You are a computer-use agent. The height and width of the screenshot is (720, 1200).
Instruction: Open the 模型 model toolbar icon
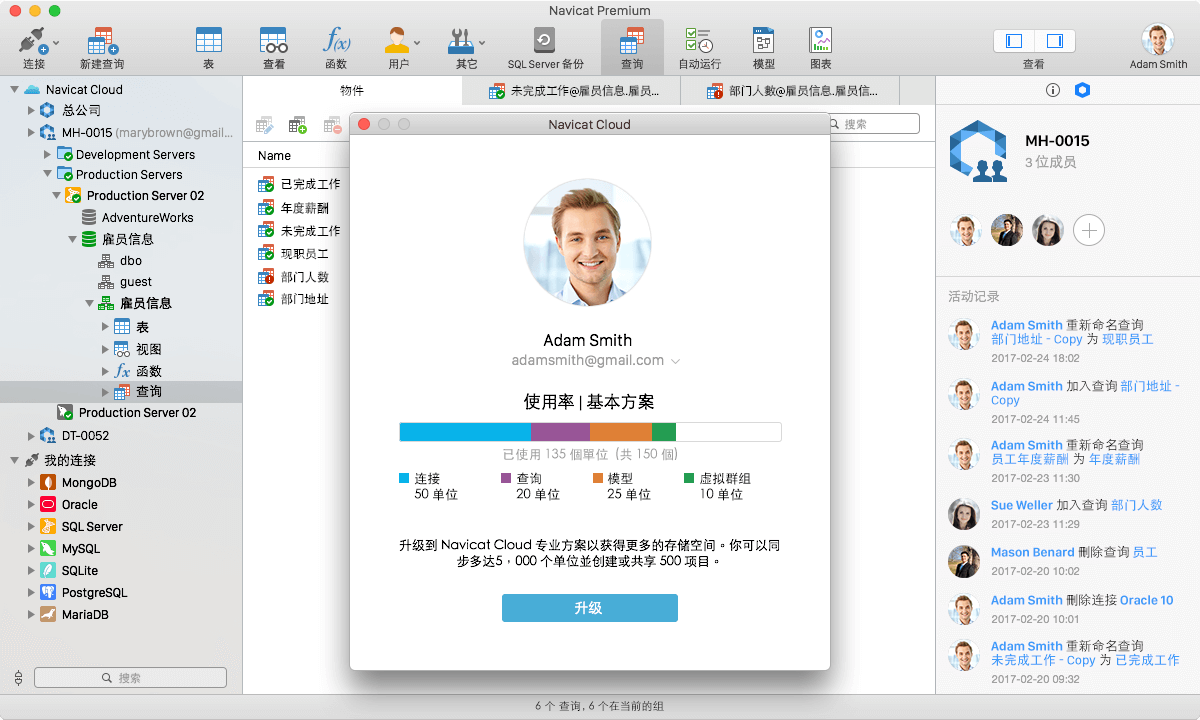pyautogui.click(x=764, y=40)
